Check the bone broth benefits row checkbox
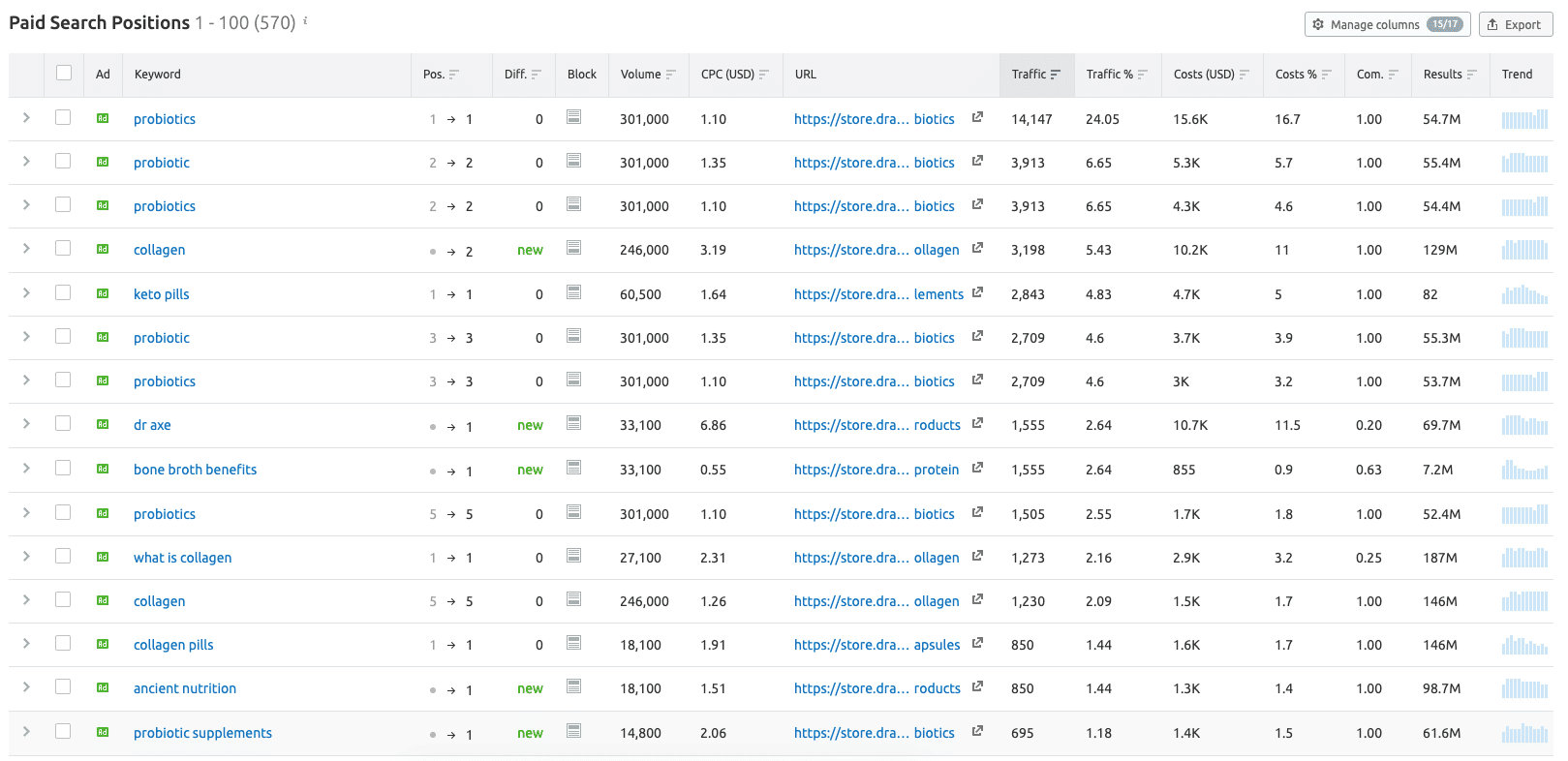Screen dimensions: 1568x761 (63, 468)
